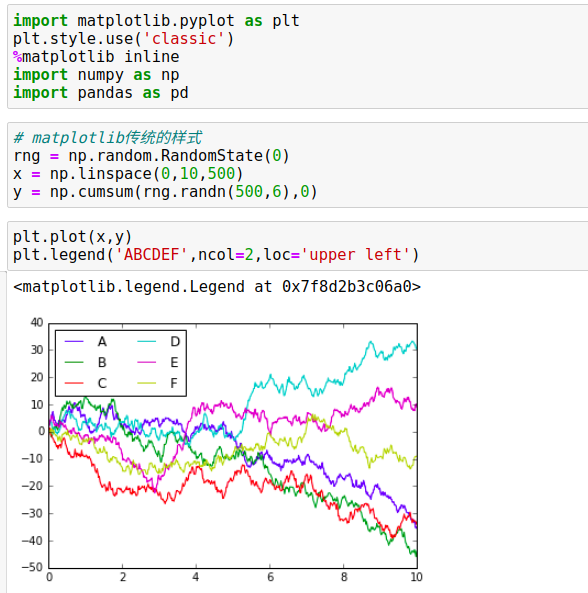Click the x-axis tick label '2'

coord(123,577)
